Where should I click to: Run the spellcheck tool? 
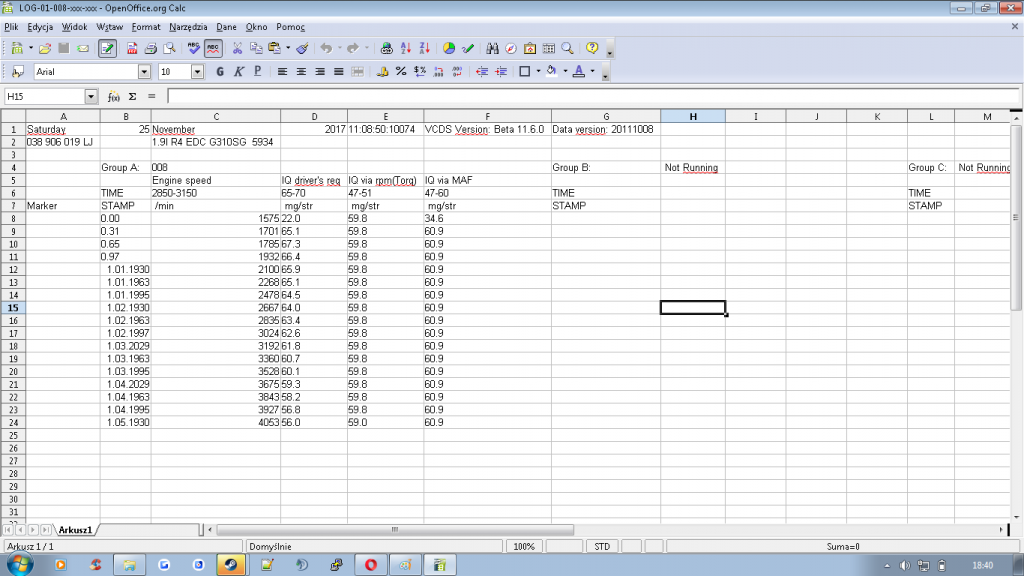[x=193, y=48]
